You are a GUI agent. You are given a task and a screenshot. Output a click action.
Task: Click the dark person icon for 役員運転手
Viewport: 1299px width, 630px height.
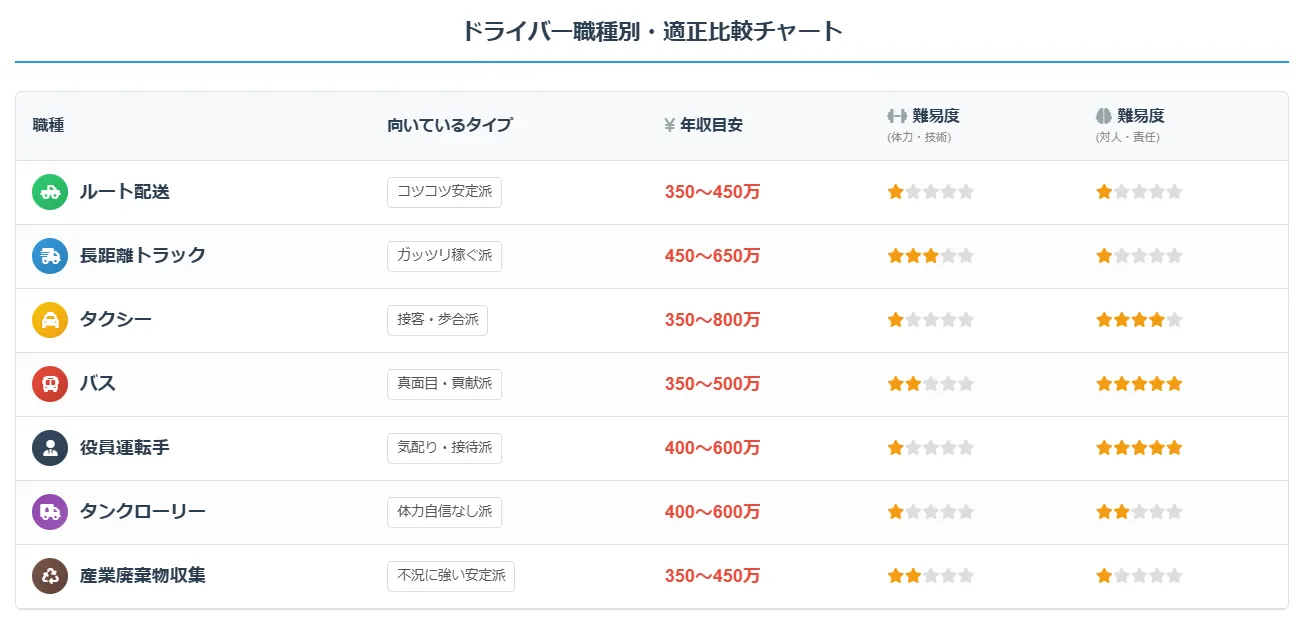tap(50, 448)
